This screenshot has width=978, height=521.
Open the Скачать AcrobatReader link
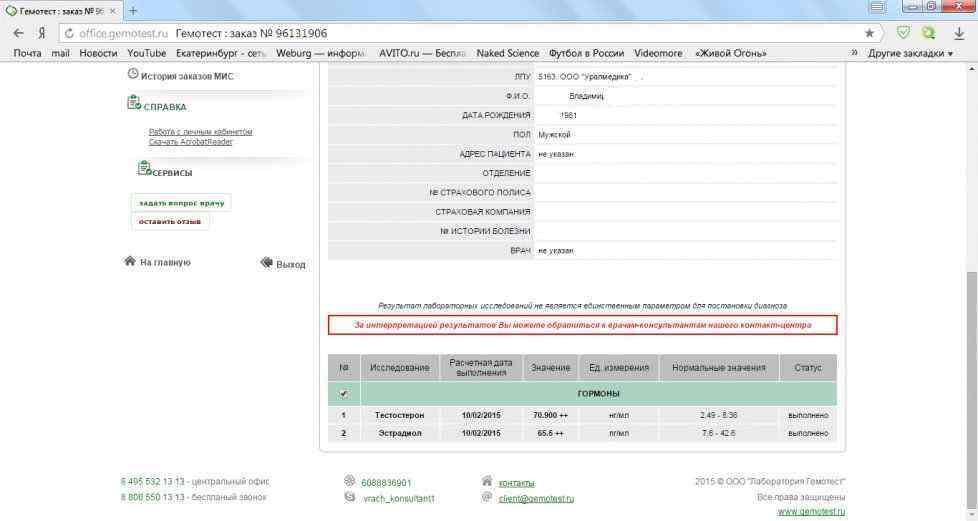[190, 142]
